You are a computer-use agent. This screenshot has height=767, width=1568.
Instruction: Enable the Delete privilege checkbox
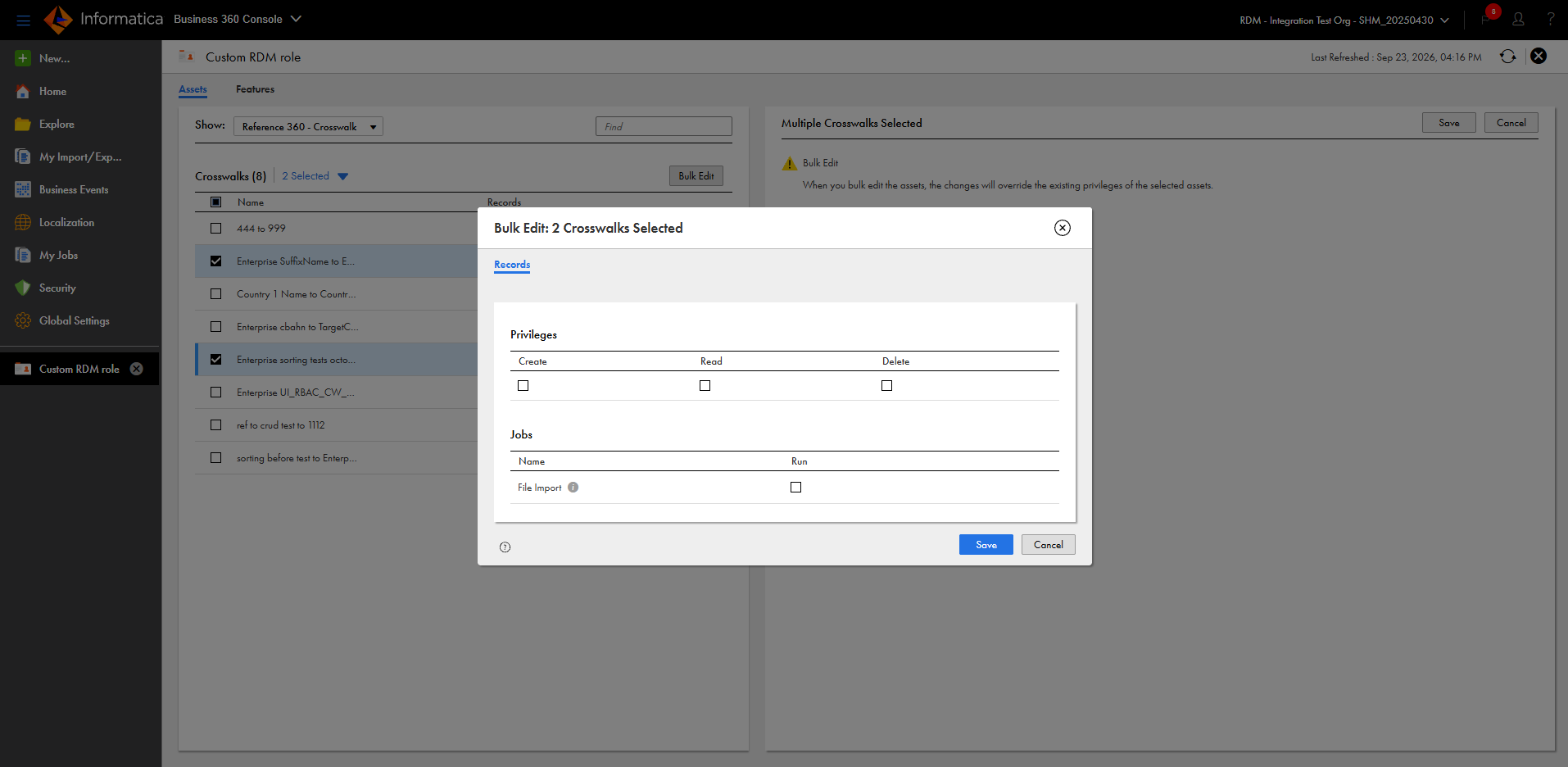coord(887,385)
